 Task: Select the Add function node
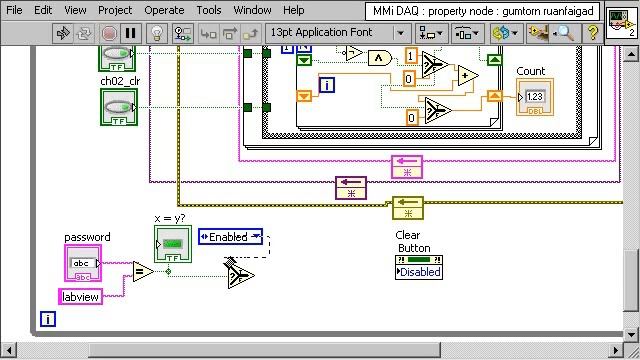[x=467, y=76]
